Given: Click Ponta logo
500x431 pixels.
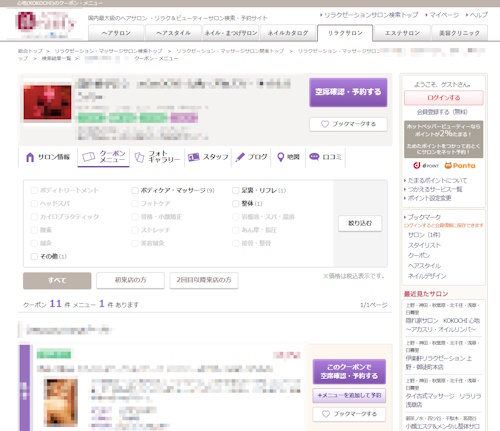Looking at the screenshot, I should [460, 166].
